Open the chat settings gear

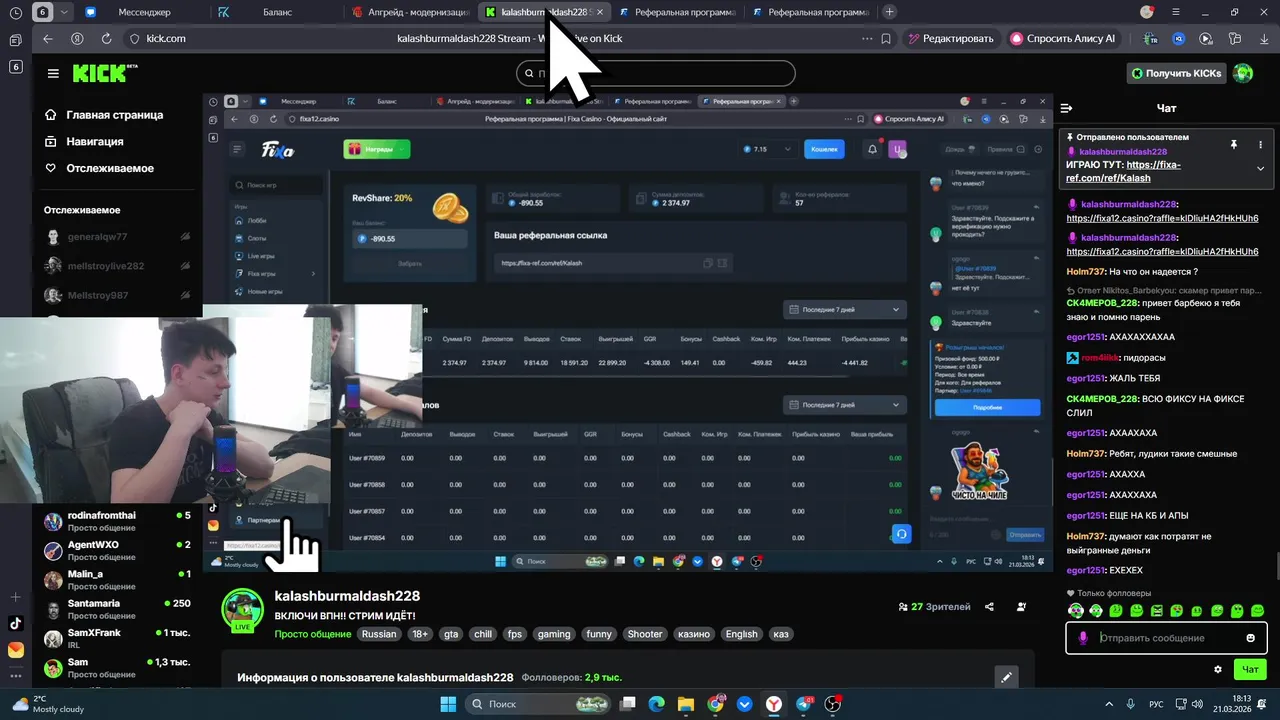click(1218, 669)
